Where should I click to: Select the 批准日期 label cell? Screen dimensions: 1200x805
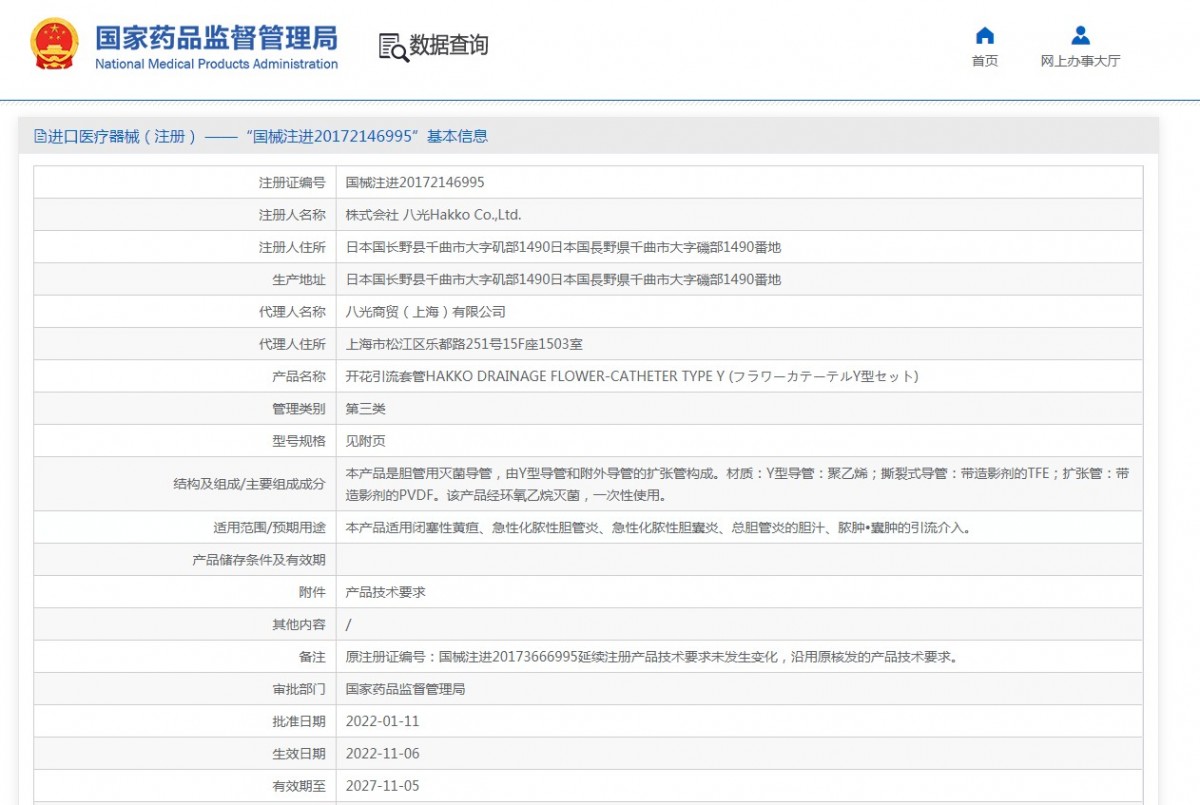[185, 721]
